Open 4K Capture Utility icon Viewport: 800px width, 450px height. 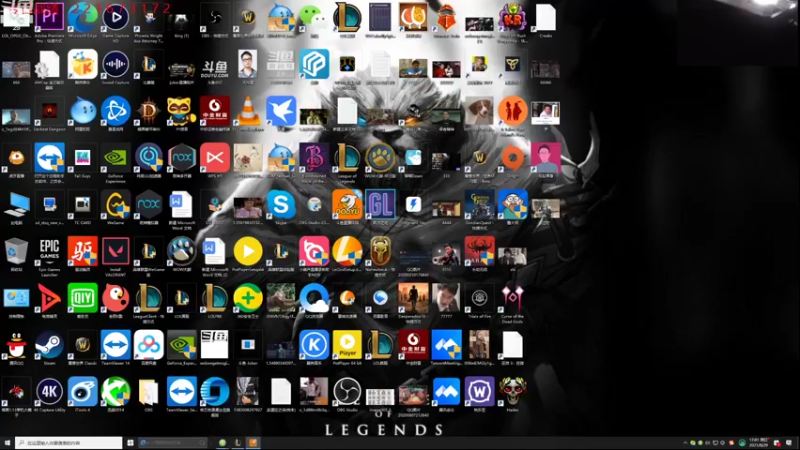(x=49, y=391)
